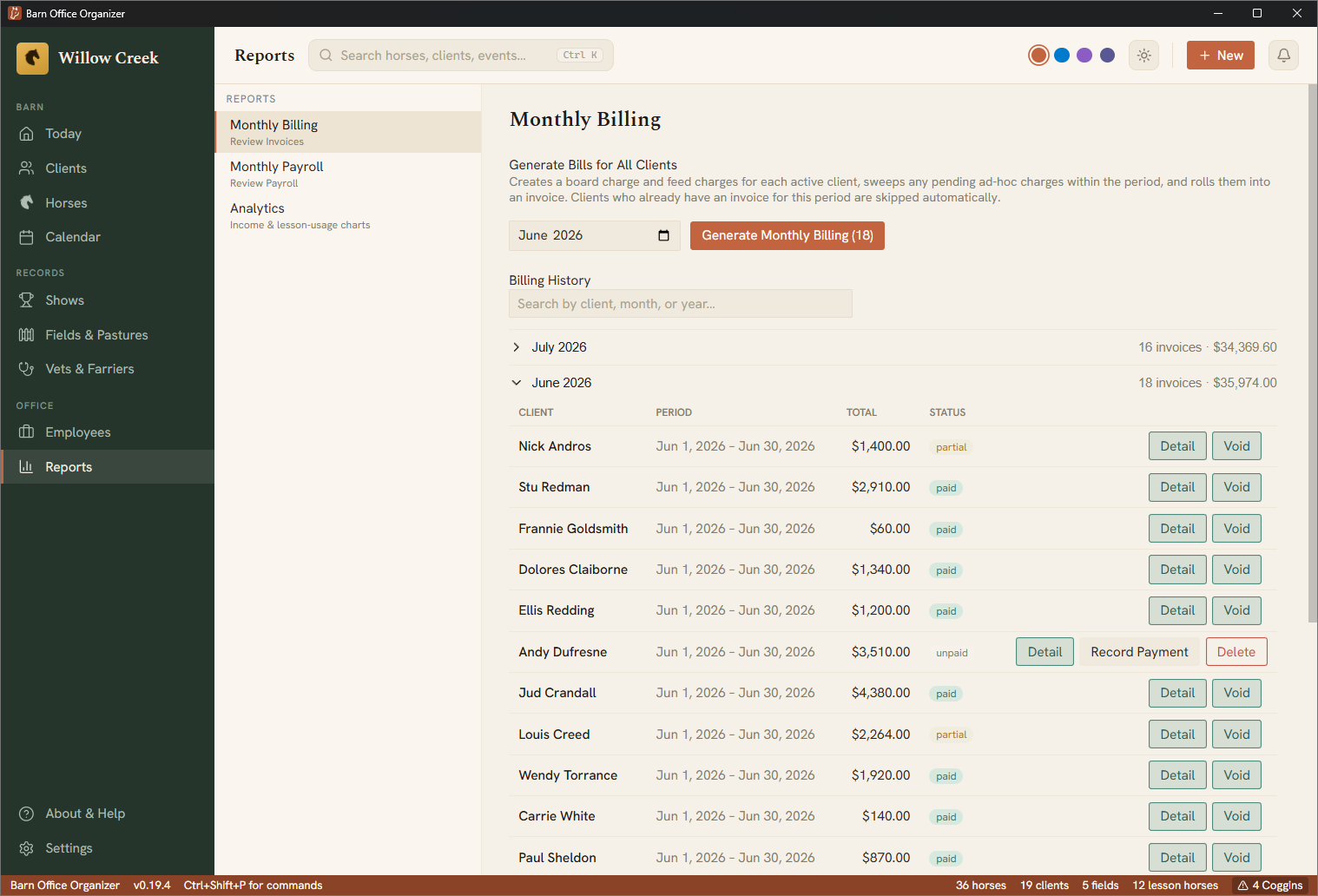Click the June 2026 month field
The width and height of the screenshot is (1318, 896).
pyautogui.click(x=595, y=235)
